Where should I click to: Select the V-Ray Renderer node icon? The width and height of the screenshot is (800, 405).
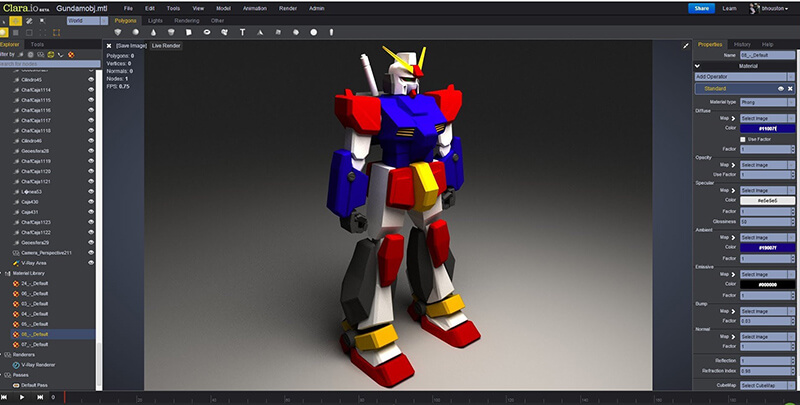tap(16, 365)
